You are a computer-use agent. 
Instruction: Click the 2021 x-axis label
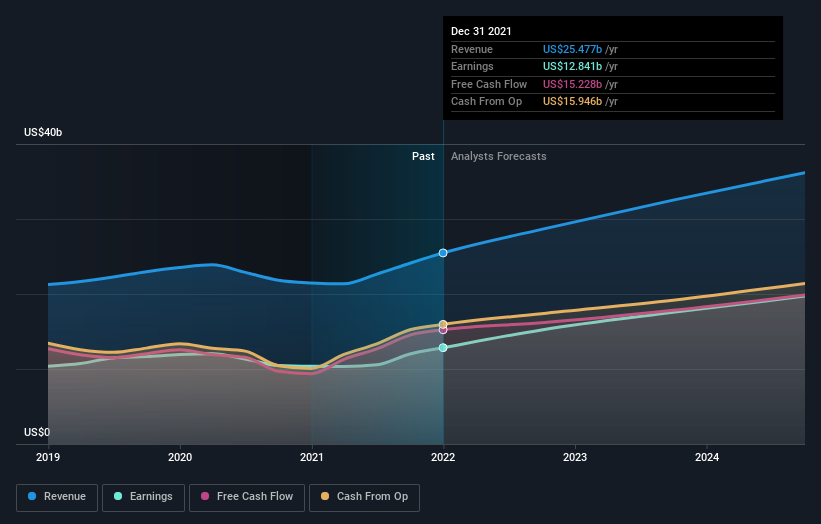click(312, 457)
